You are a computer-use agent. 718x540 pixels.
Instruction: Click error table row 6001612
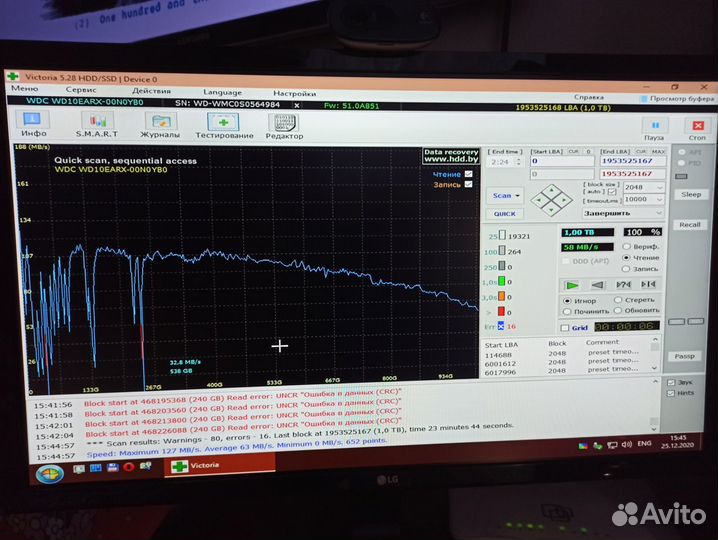[x=566, y=363]
